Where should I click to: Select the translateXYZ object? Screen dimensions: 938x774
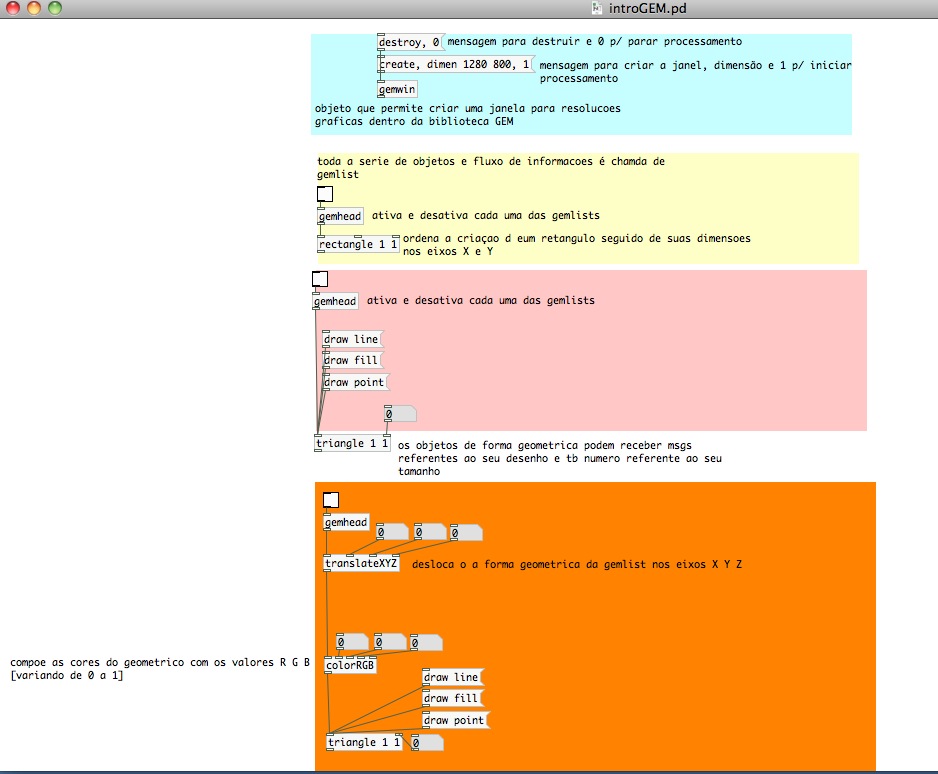click(362, 564)
